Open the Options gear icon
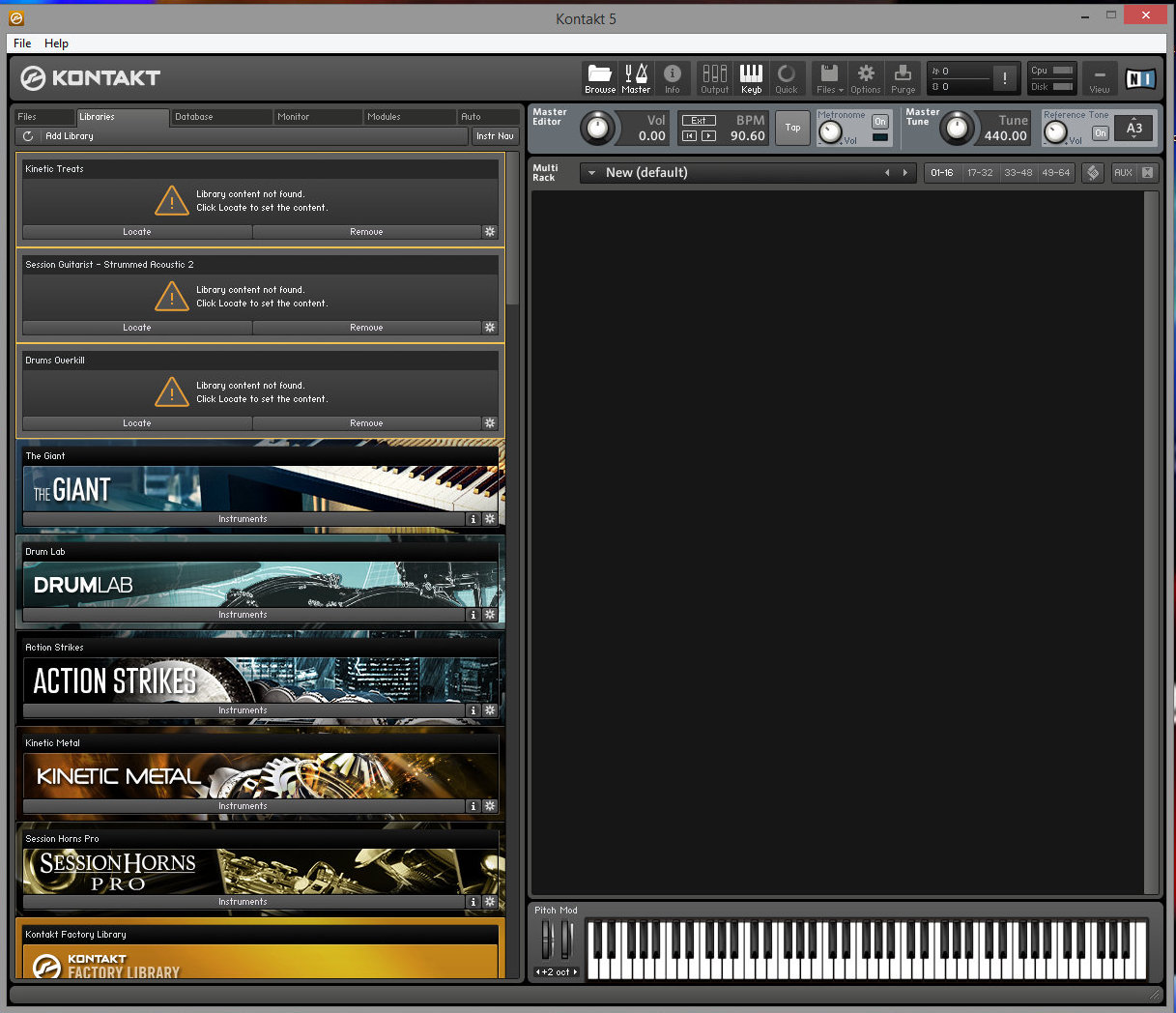The width and height of the screenshot is (1176, 1013). (866, 77)
